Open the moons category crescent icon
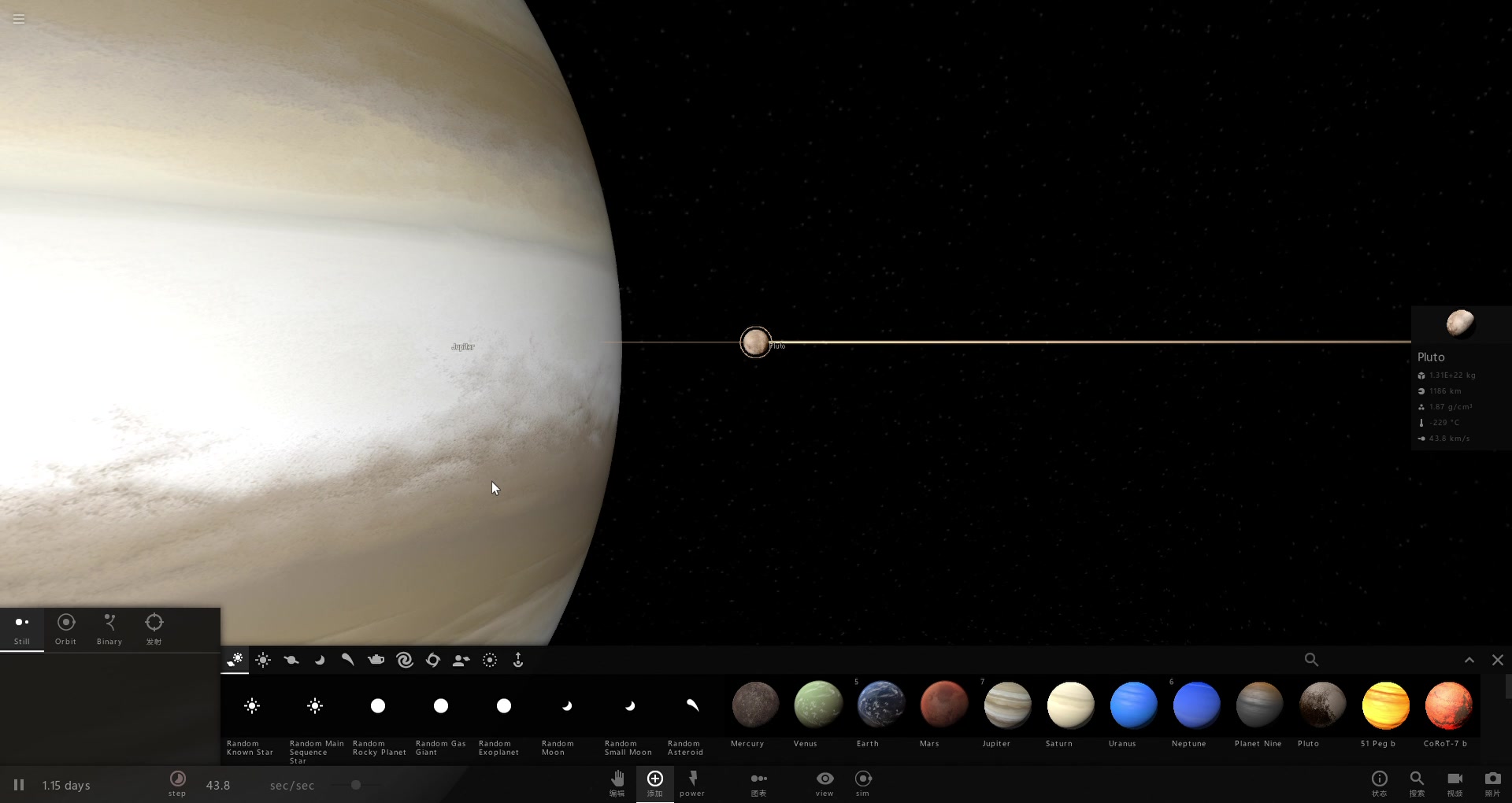Screen dimensions: 1512x803 point(320,660)
